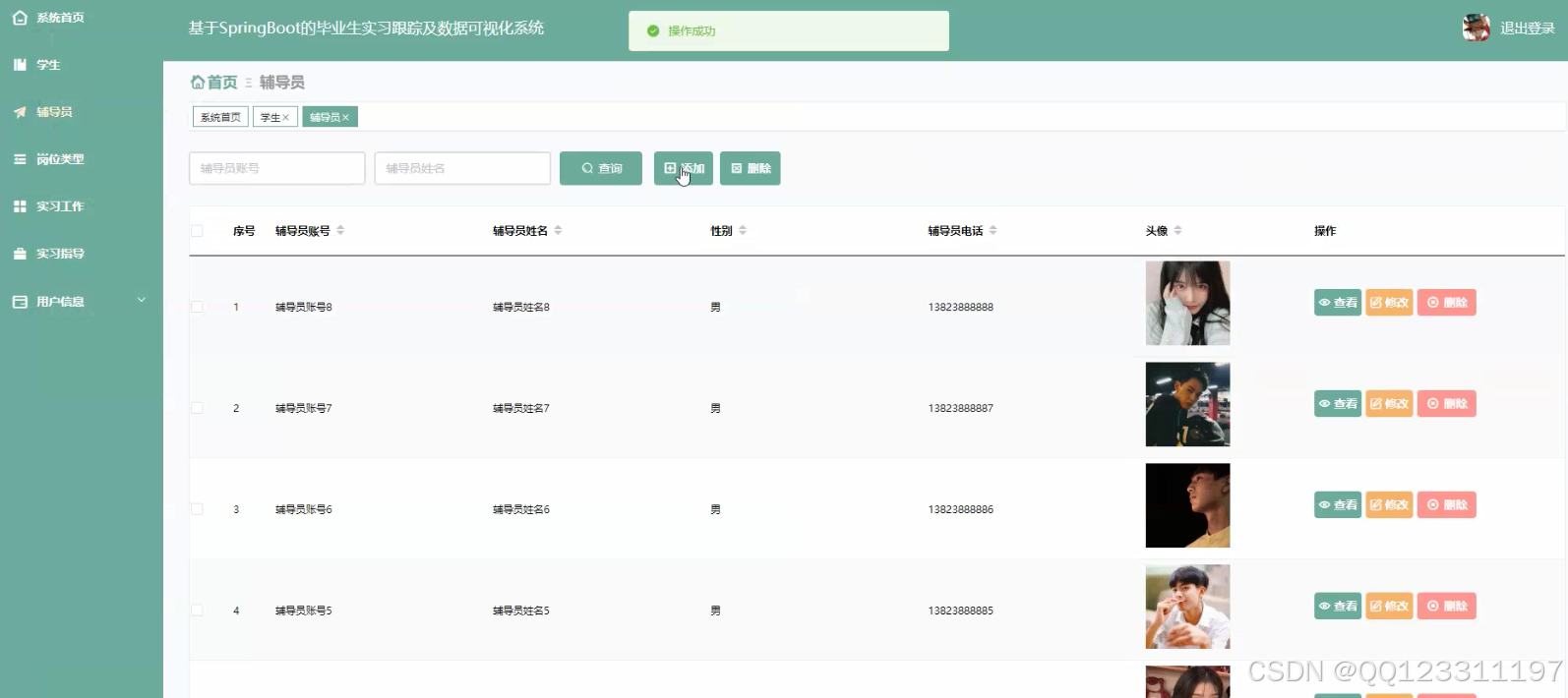This screenshot has height=698, width=1568.
Task: Sort by 辅导员账号 column arrows
Action: click(340, 230)
